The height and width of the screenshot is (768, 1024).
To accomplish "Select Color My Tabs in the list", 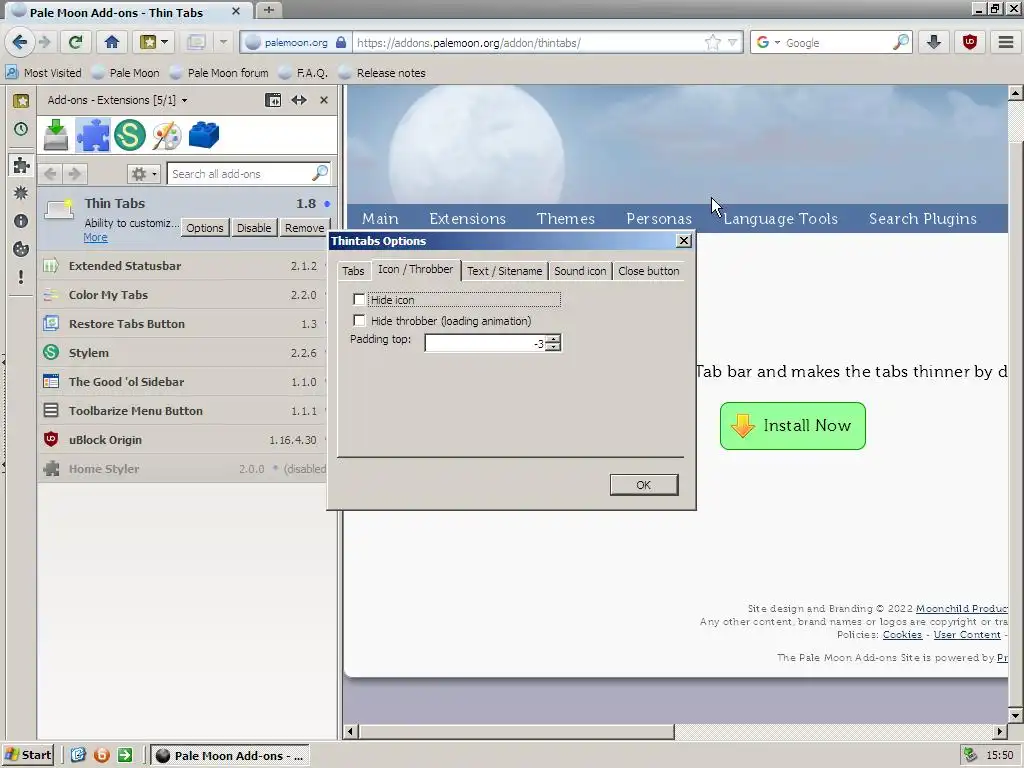I will (183, 295).
